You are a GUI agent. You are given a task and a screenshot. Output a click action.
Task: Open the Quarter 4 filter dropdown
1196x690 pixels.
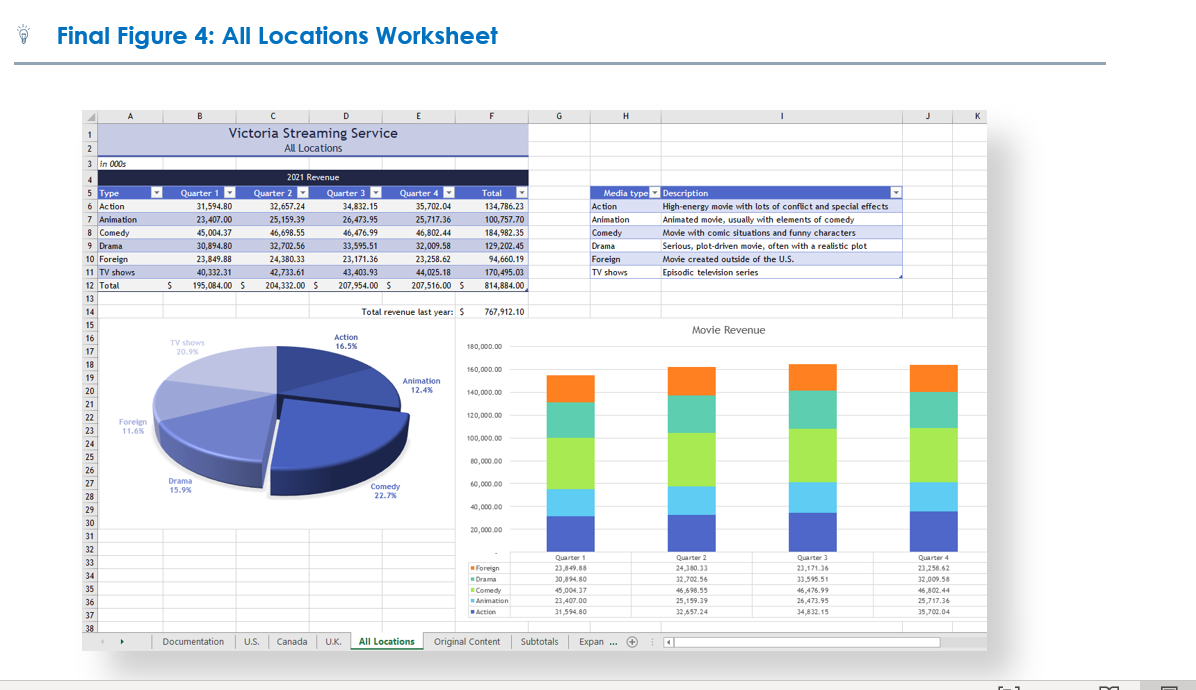448,193
